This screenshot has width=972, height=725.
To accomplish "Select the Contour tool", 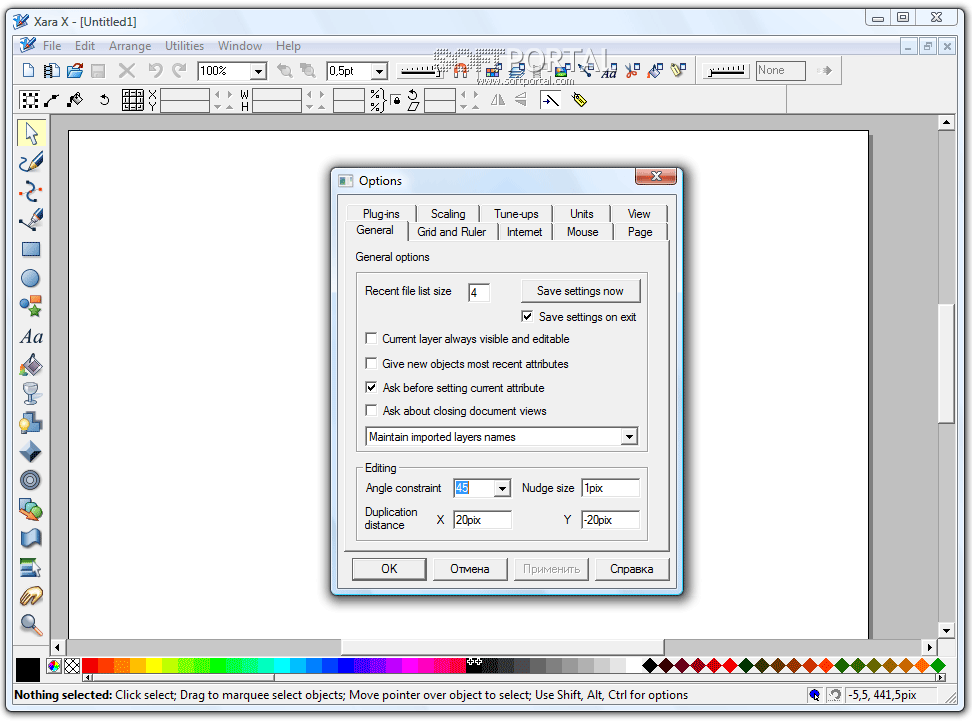I will 30,480.
